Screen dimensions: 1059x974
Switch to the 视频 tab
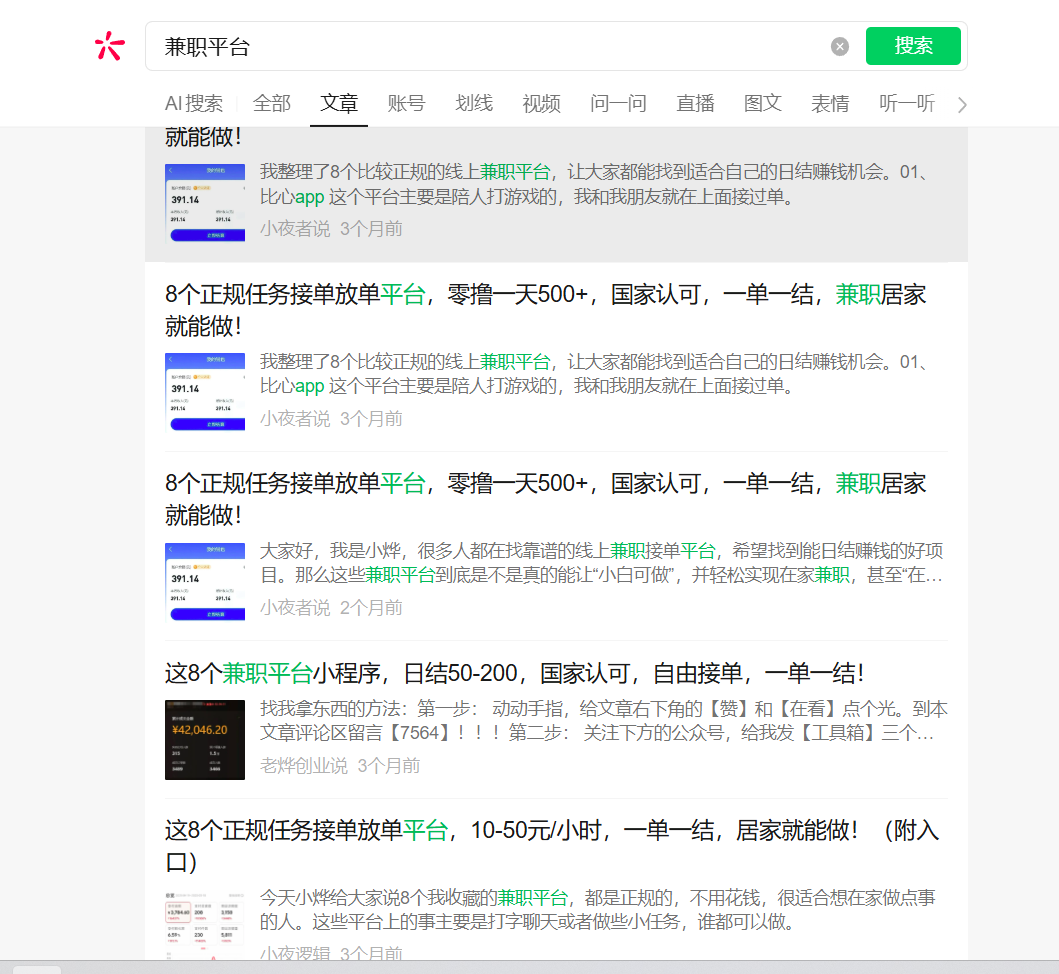542,103
